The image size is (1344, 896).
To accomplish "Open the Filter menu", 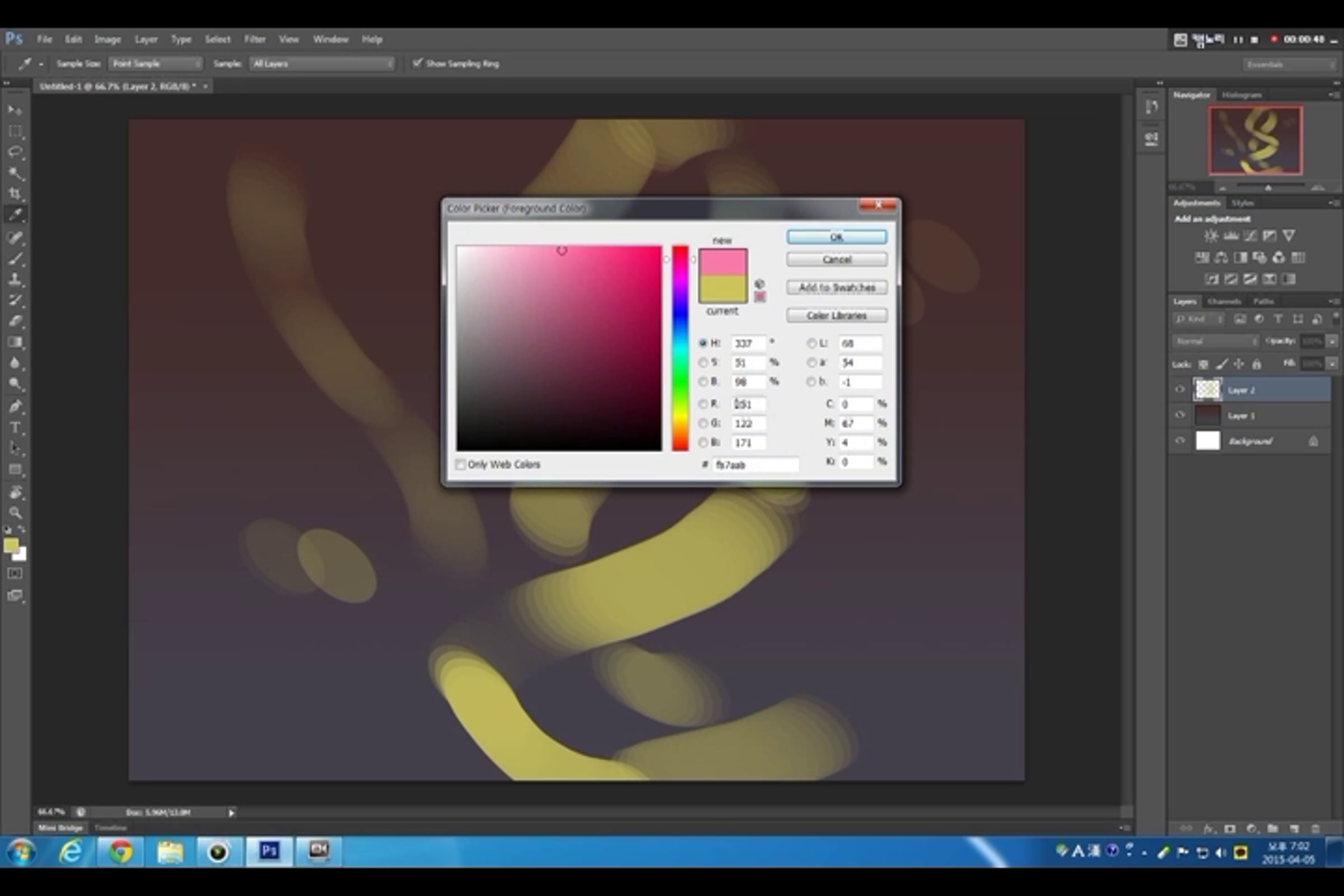I will (255, 39).
